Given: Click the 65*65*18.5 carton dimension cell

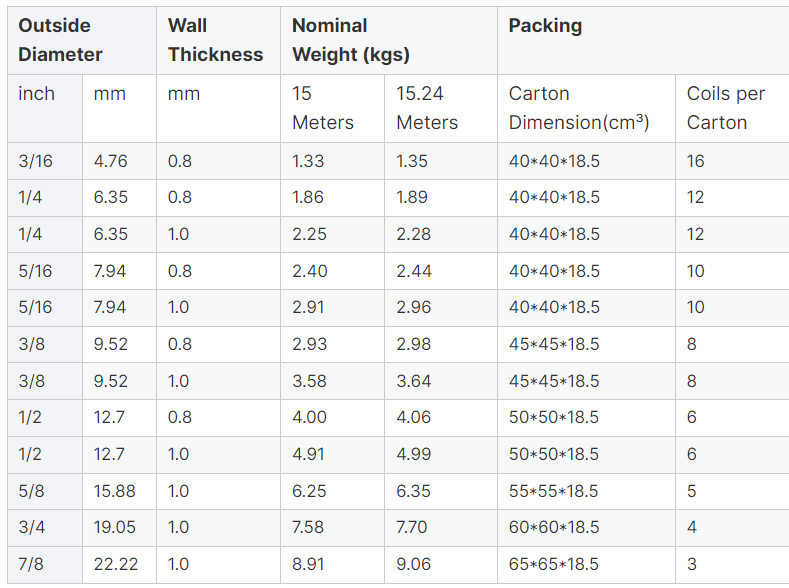Looking at the screenshot, I should (x=554, y=564).
